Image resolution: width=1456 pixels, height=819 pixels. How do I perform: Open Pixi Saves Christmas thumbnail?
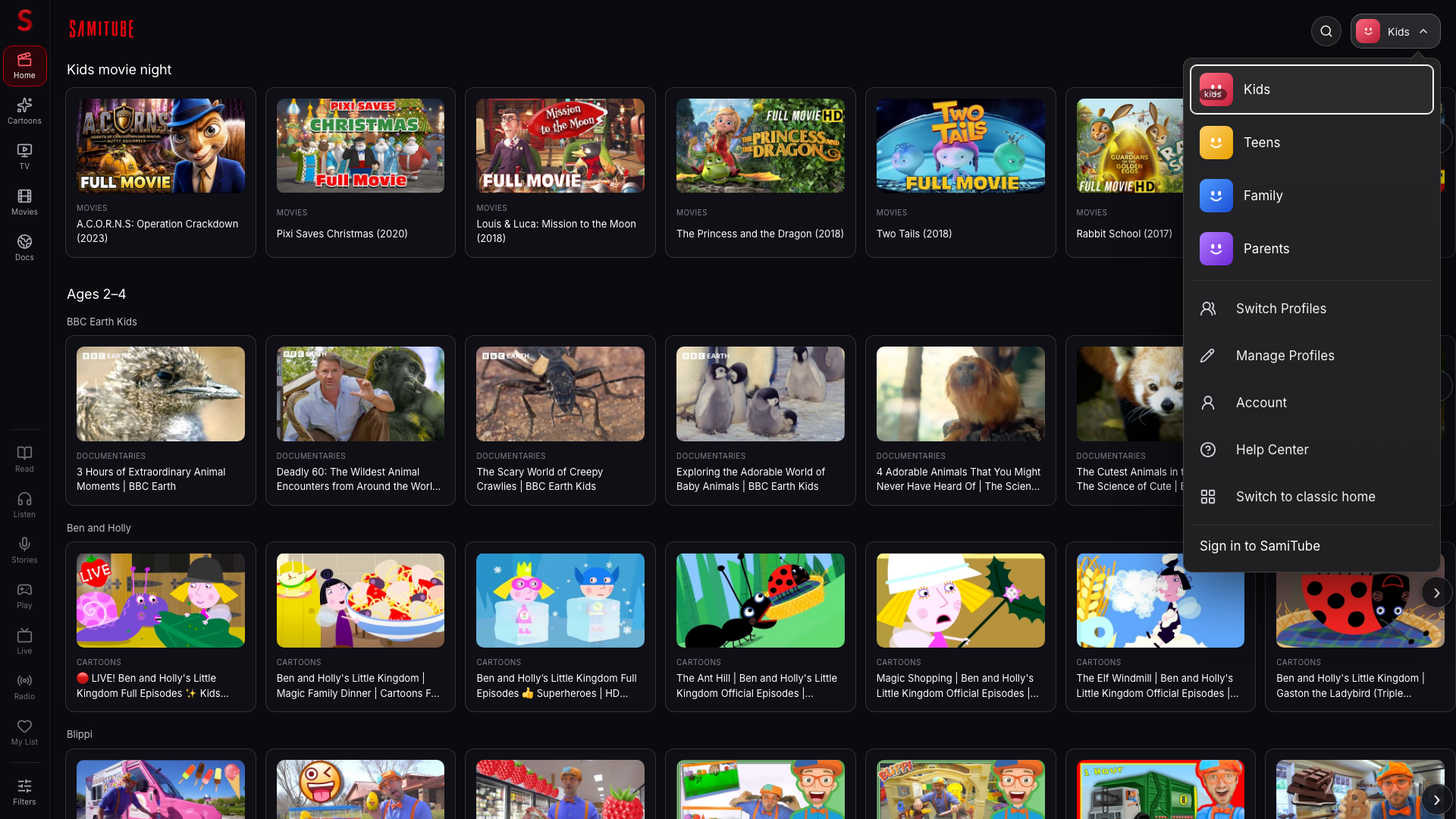[360, 146]
